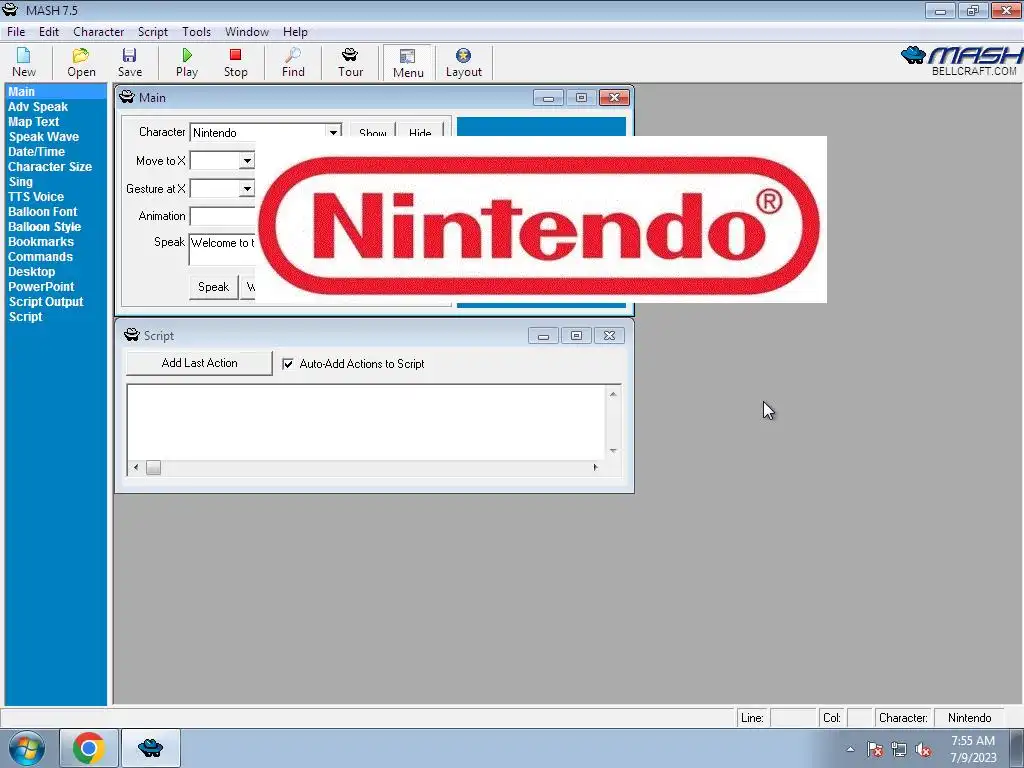Click the Layout toolbar icon
This screenshot has height=768, width=1024.
464,63
